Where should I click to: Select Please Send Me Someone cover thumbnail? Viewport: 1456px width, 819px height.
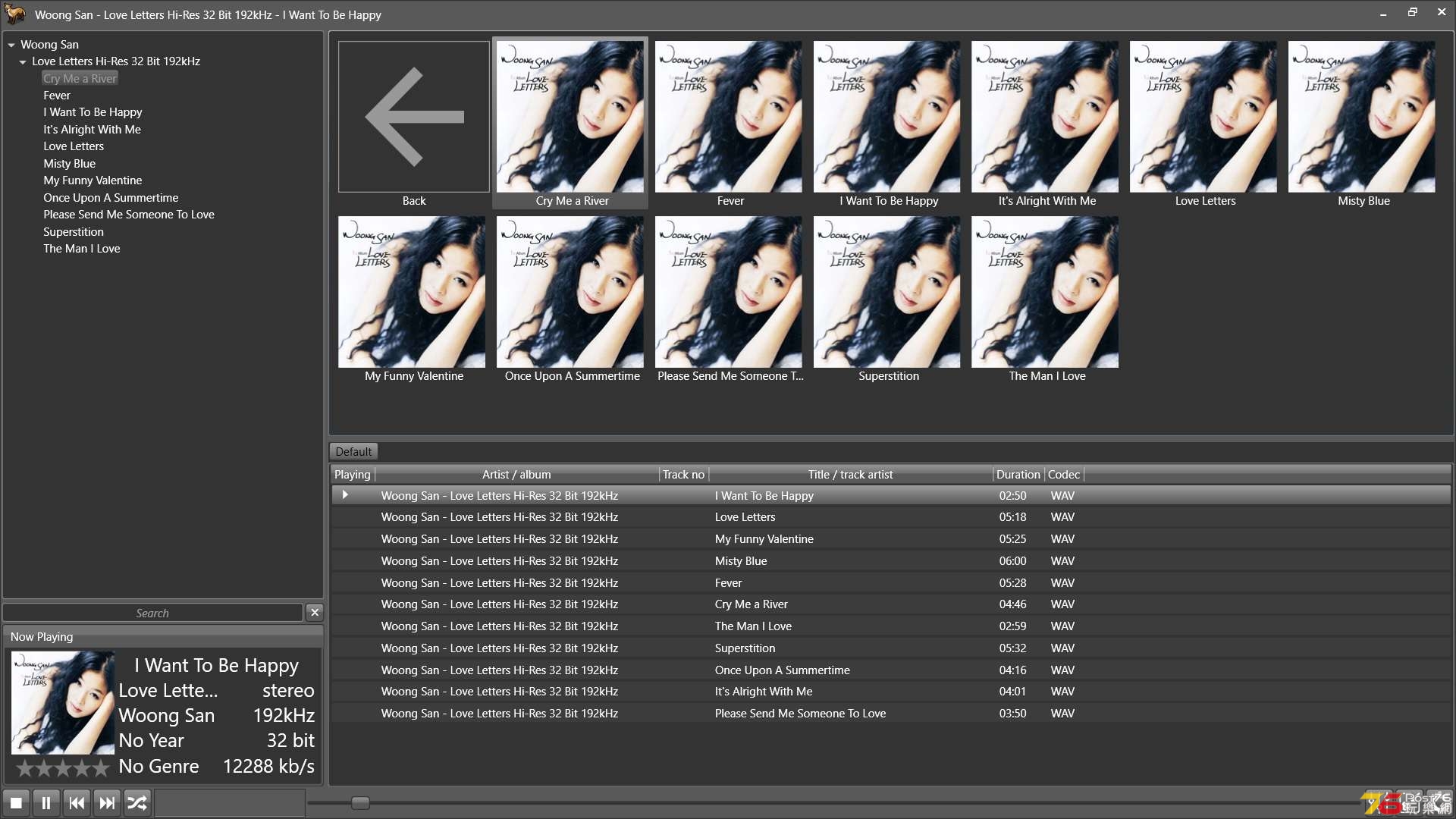click(729, 292)
